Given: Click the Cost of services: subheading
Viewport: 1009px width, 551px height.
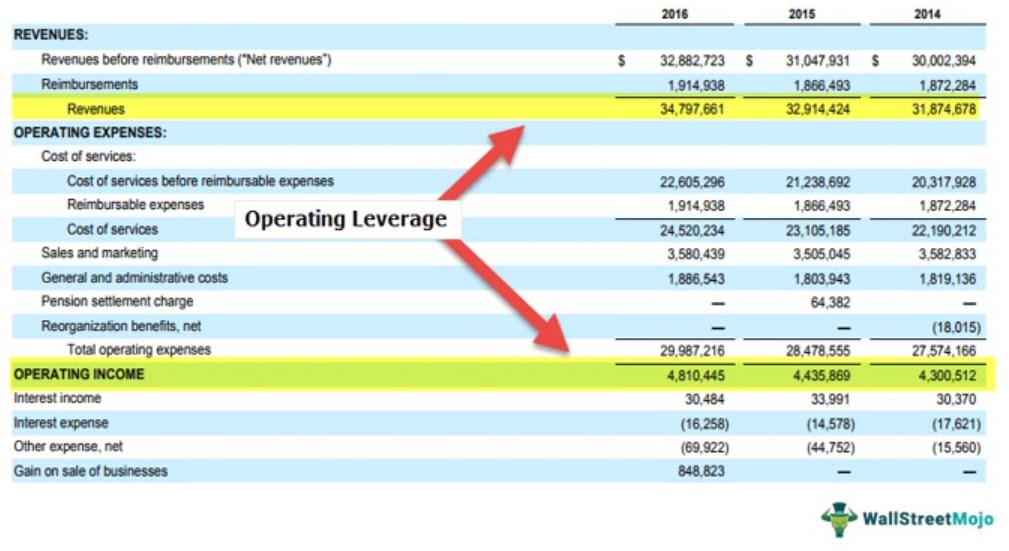Looking at the screenshot, I should click(x=89, y=156).
